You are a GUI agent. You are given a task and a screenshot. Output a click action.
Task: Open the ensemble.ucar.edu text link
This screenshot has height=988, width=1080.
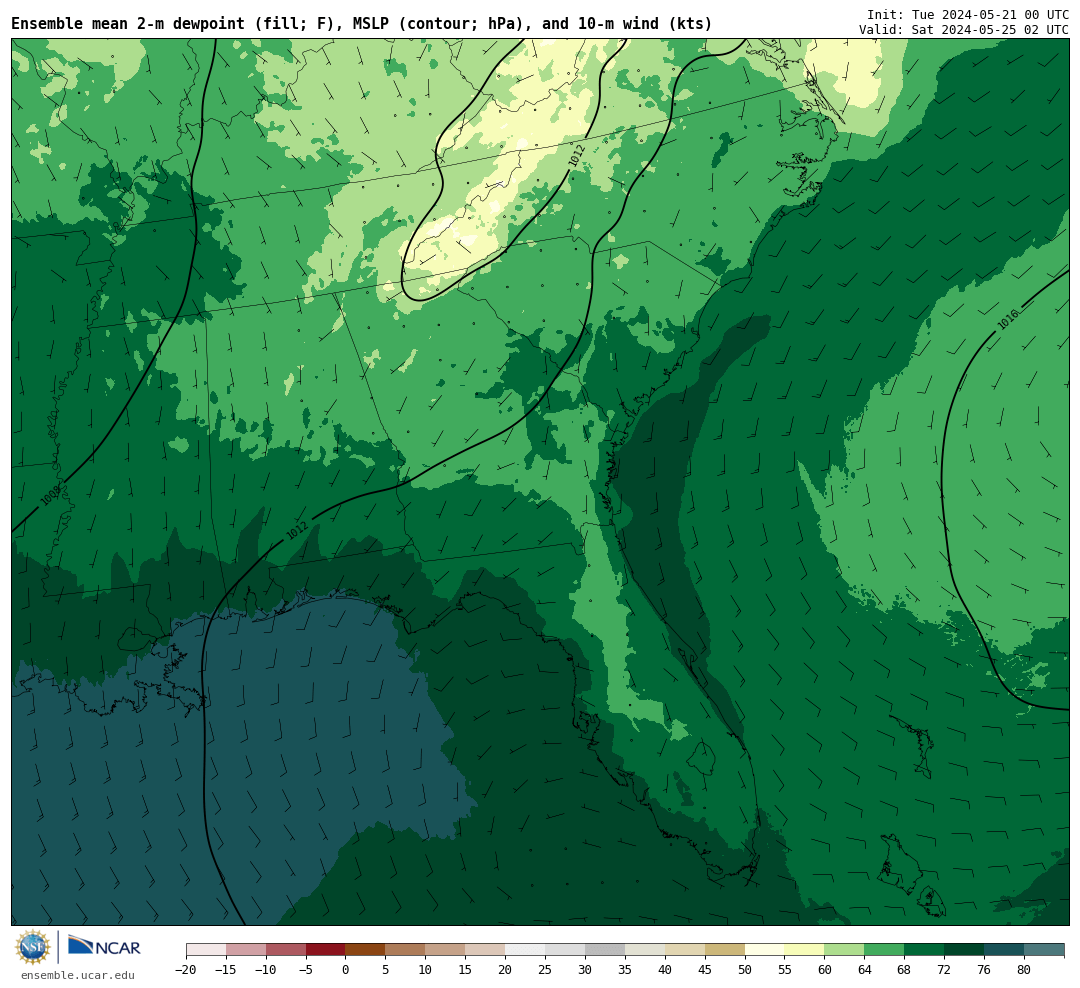click(78, 975)
